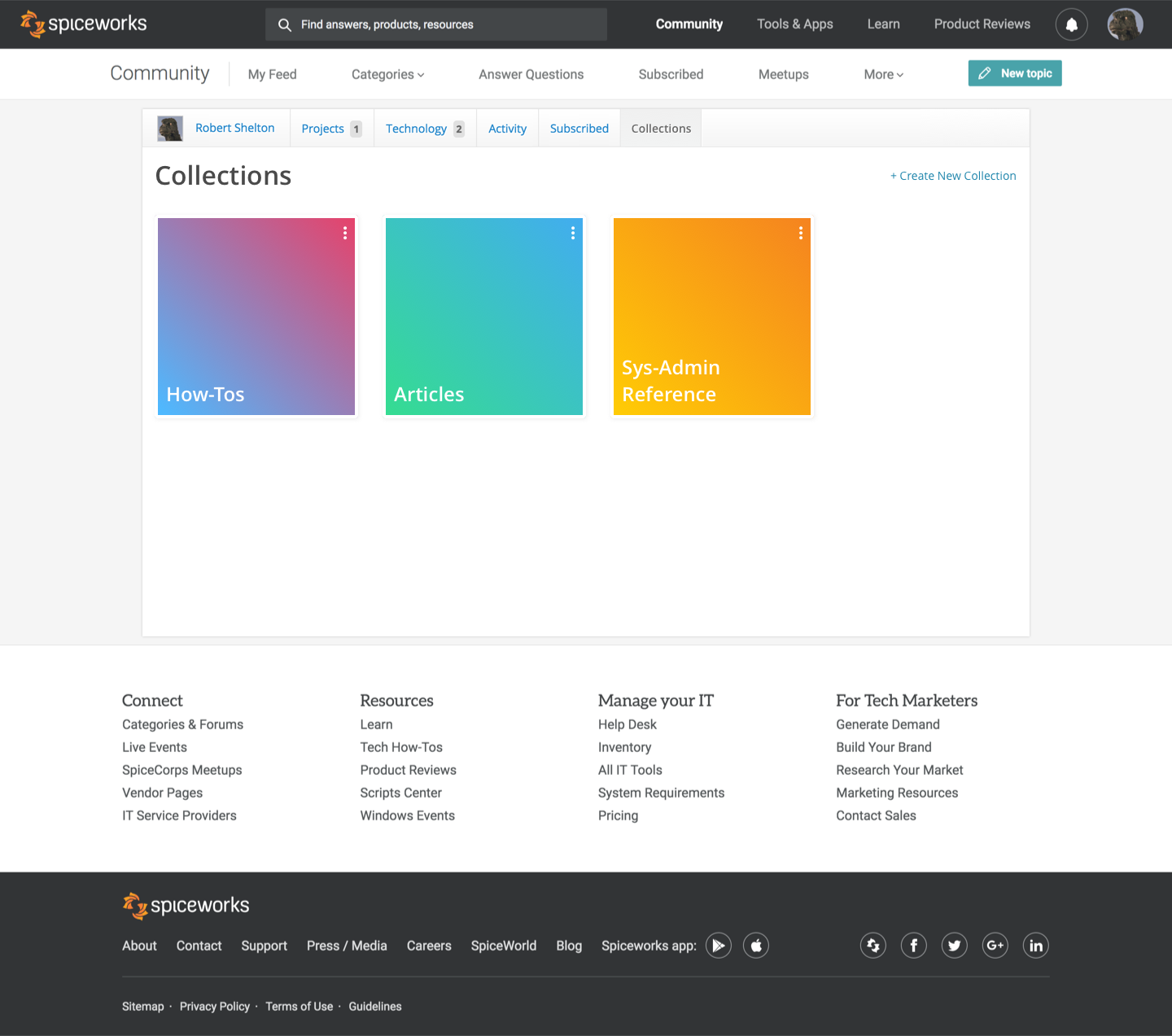Open SpiceCorps Meetups footer link
This screenshot has width=1172, height=1036.
(182, 770)
